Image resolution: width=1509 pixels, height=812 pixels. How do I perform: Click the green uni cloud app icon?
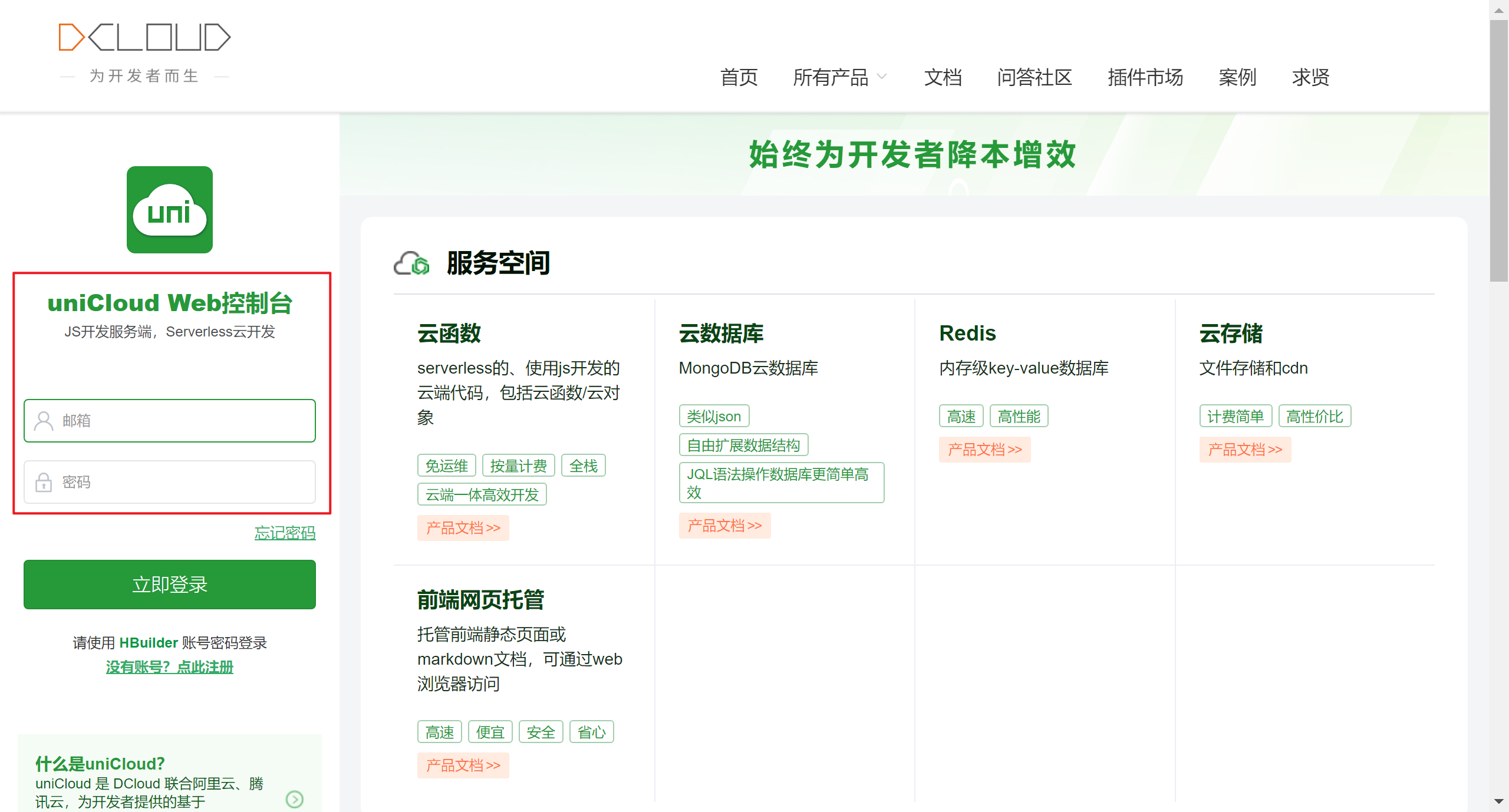[x=170, y=210]
